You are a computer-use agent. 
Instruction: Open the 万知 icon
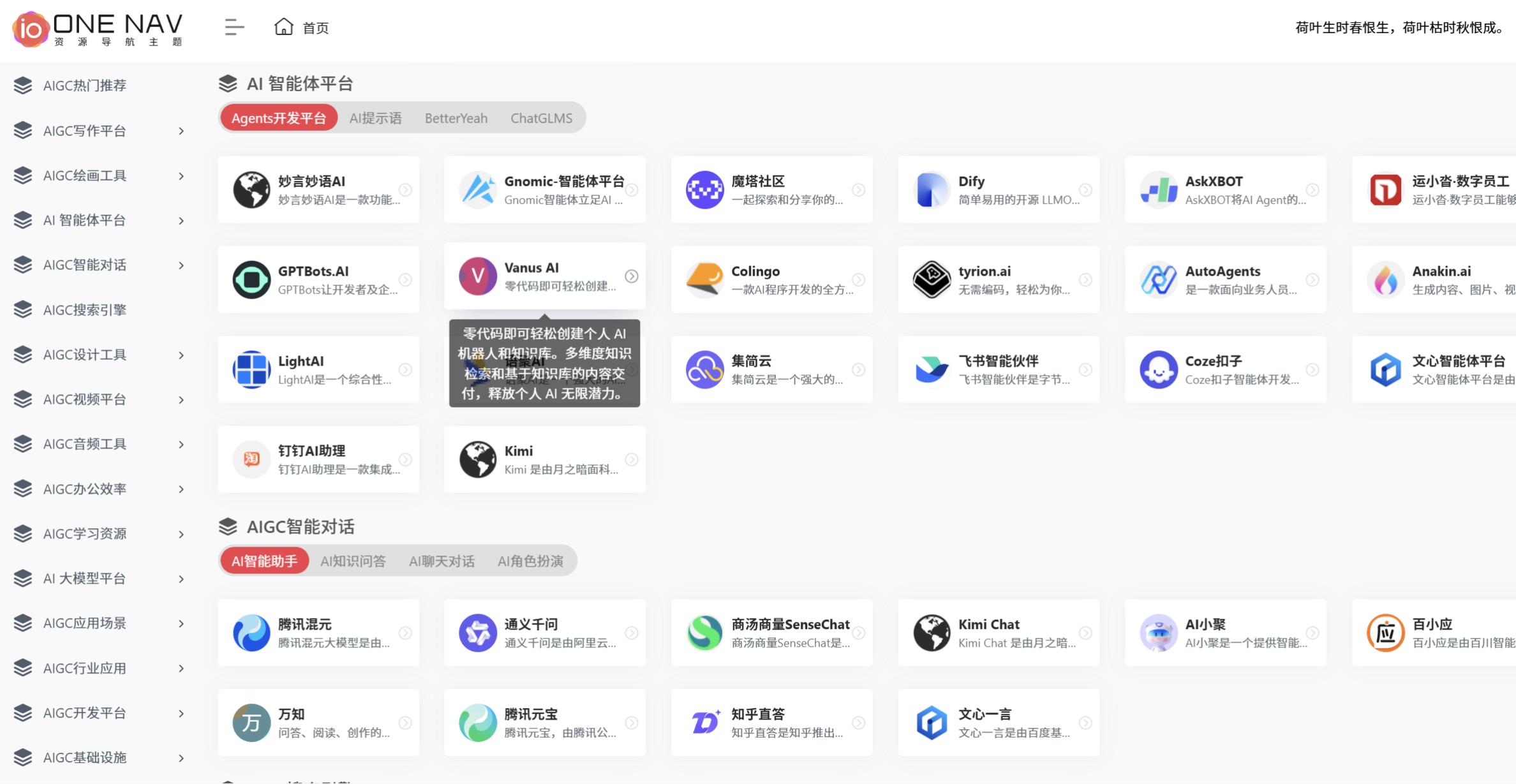pos(251,723)
